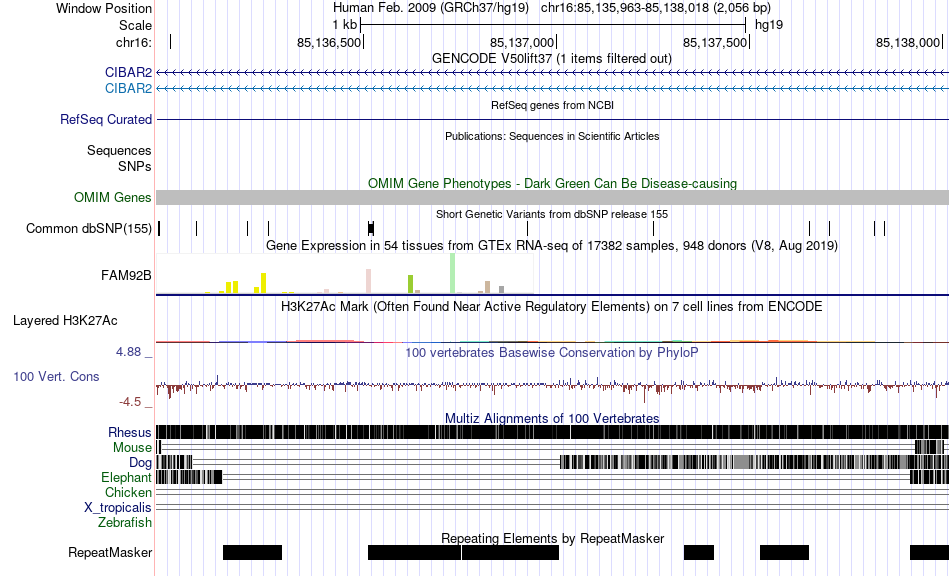This screenshot has width=950, height=576.
Task: Open RefSeq genes from NCBI title
Action: click(552, 105)
